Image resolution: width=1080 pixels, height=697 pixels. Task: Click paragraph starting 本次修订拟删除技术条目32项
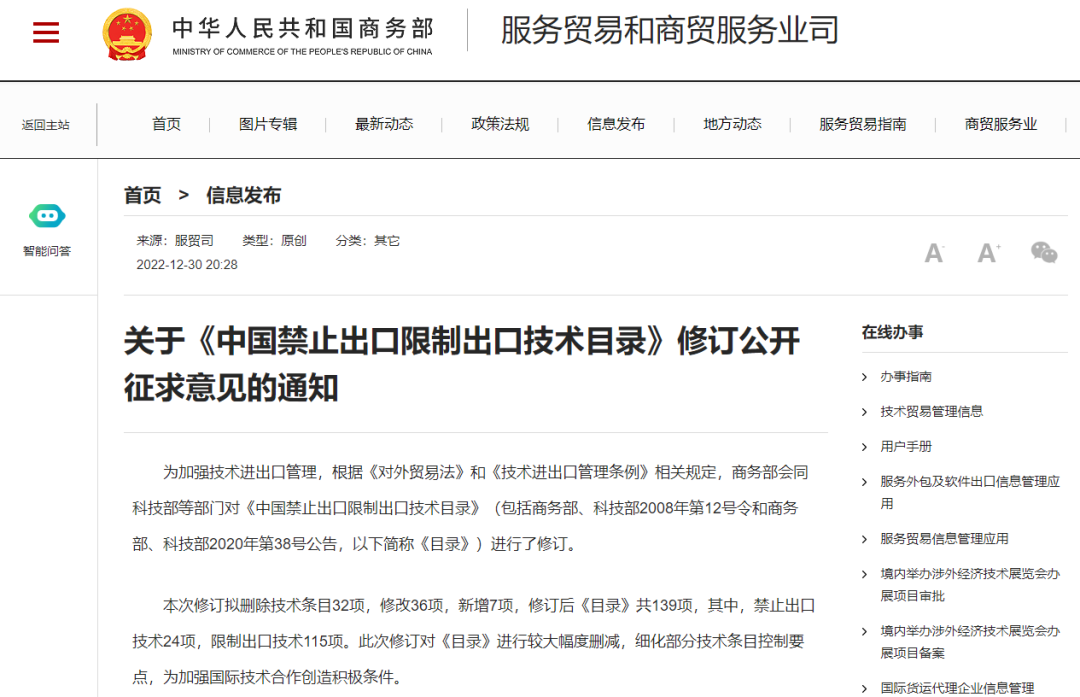tap(474, 641)
